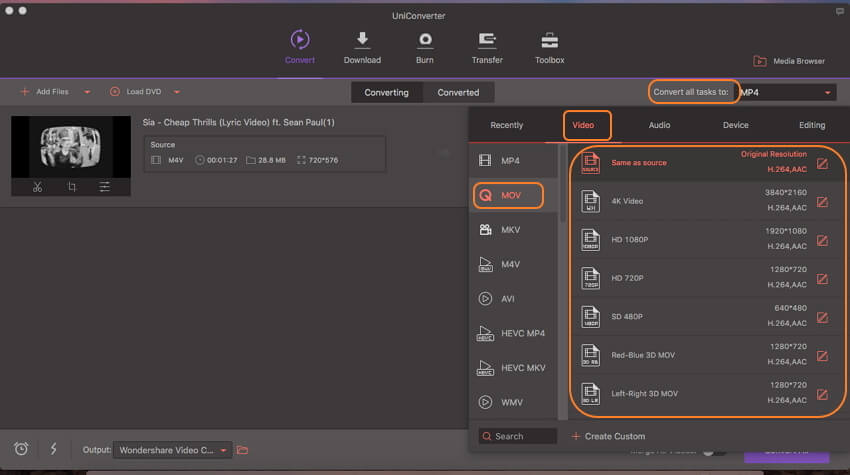Image resolution: width=850 pixels, height=475 pixels.
Task: Click the format list scrollbar
Action: coord(563,184)
